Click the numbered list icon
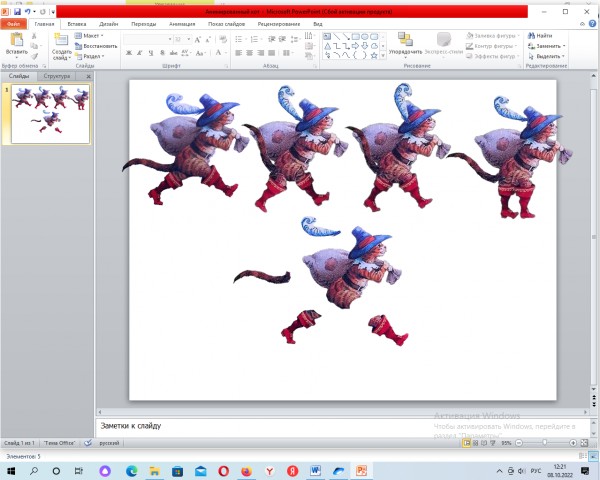Image resolution: width=600 pixels, height=480 pixels. click(x=255, y=39)
